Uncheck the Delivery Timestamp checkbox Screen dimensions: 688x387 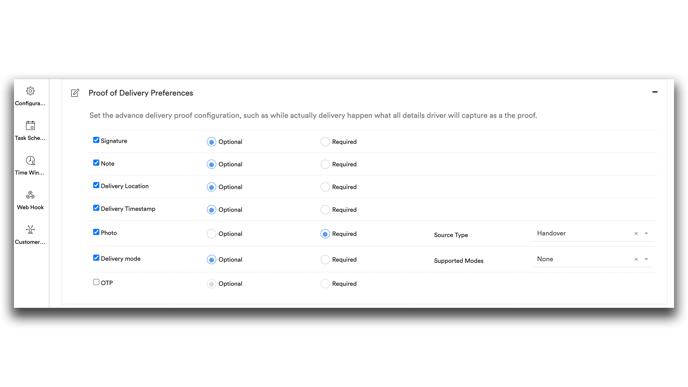coord(96,208)
